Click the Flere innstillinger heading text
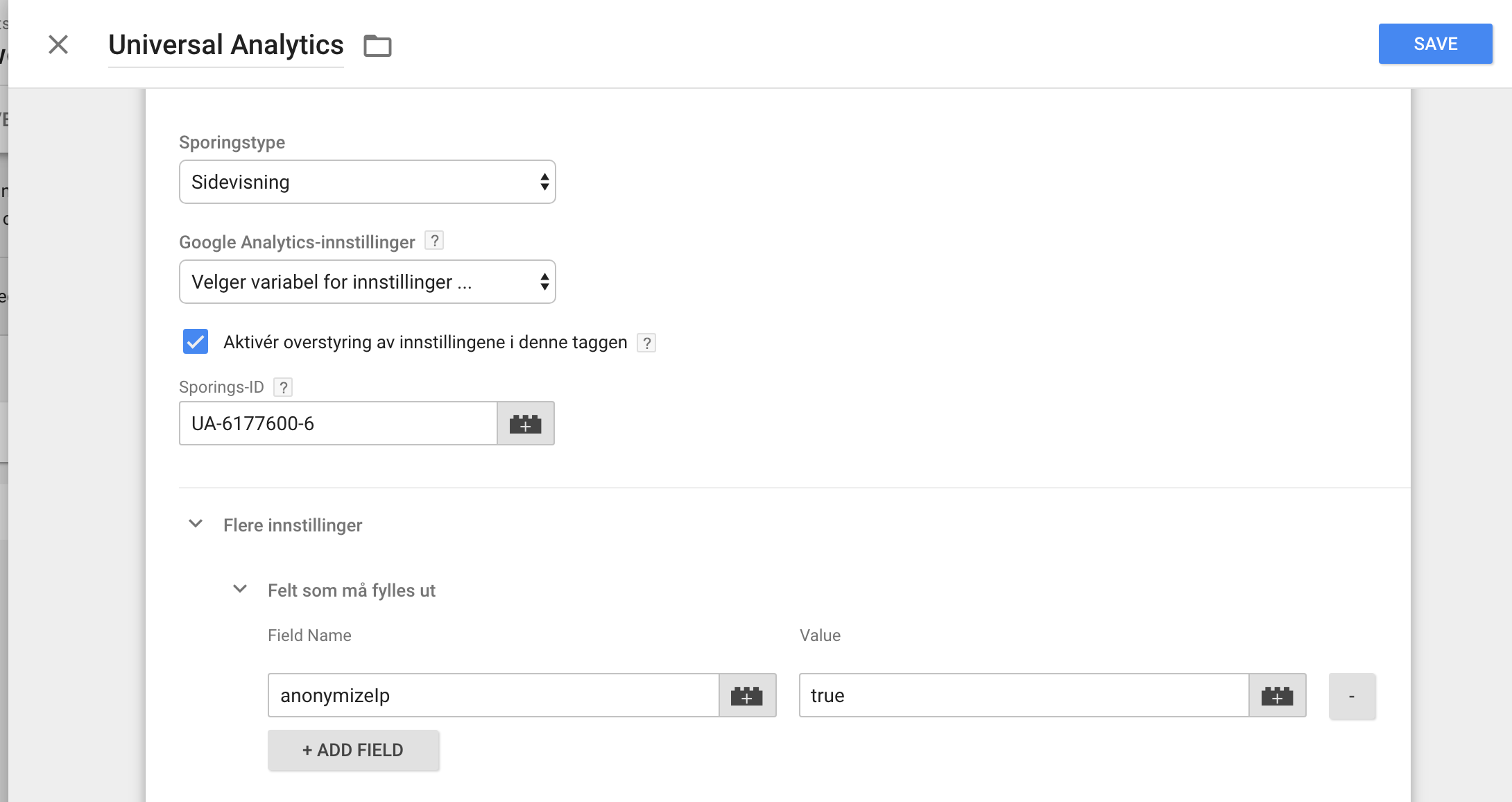This screenshot has height=802, width=1512. click(293, 525)
